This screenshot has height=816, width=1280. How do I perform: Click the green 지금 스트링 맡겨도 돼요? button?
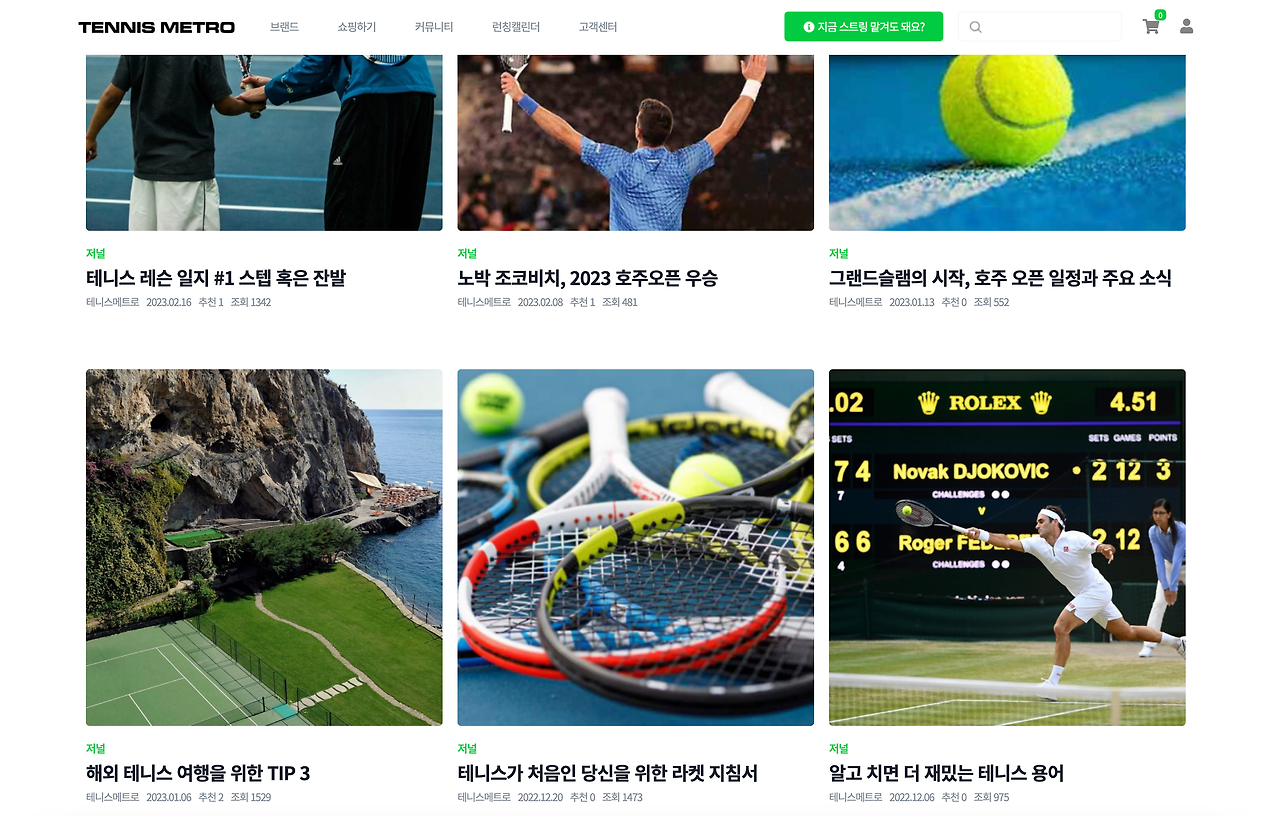864,27
